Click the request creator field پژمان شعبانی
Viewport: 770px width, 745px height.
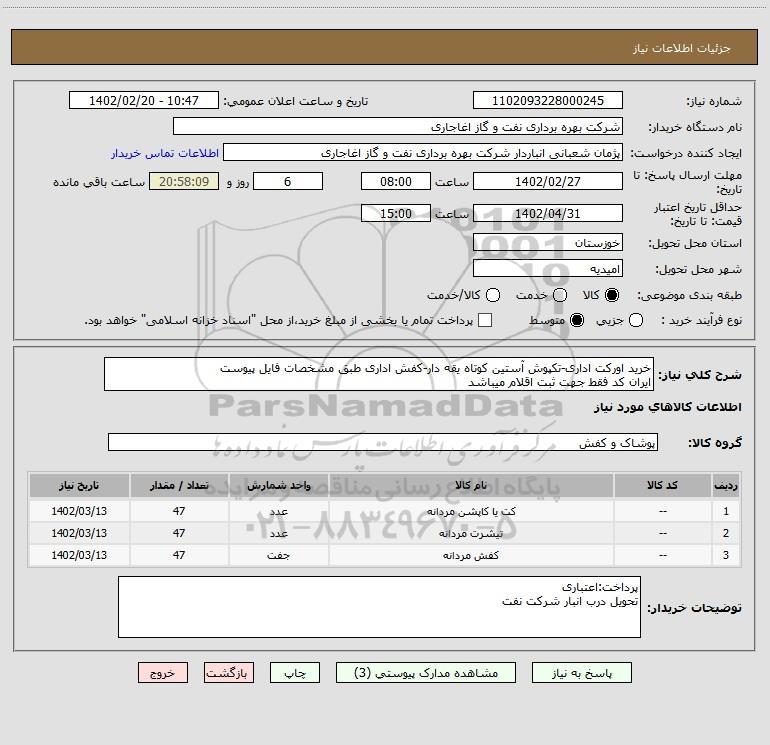[423, 153]
